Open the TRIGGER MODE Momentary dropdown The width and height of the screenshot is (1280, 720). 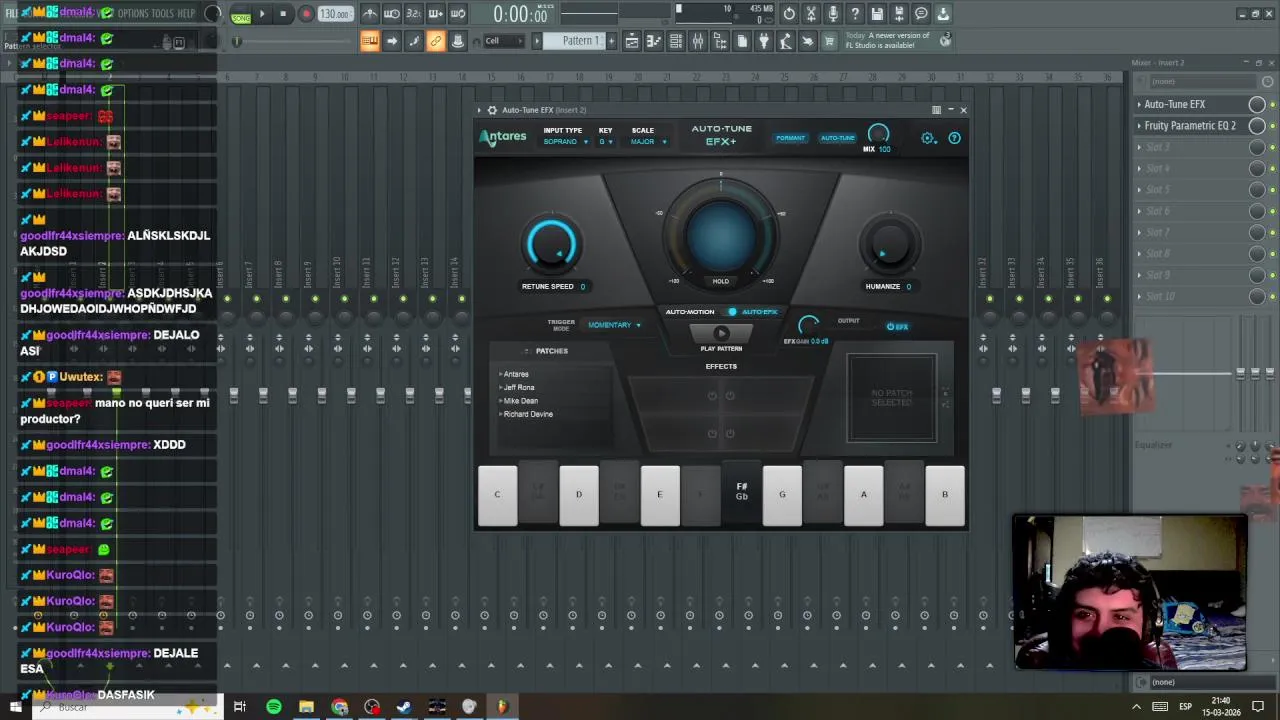coord(614,325)
